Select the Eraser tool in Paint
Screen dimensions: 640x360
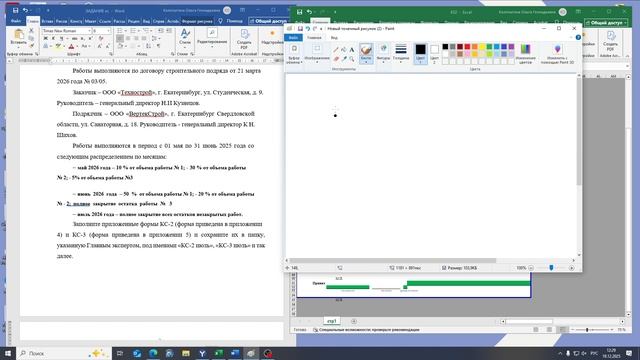click(336, 59)
